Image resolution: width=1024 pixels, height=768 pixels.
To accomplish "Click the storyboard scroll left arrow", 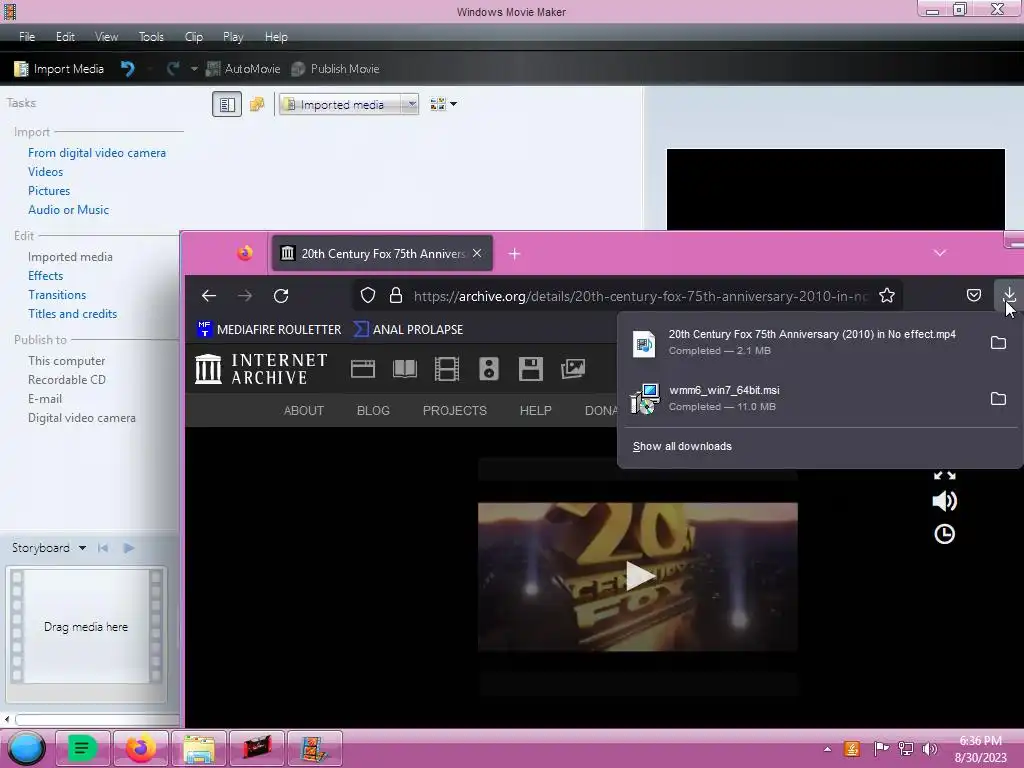I will pyautogui.click(x=7, y=720).
